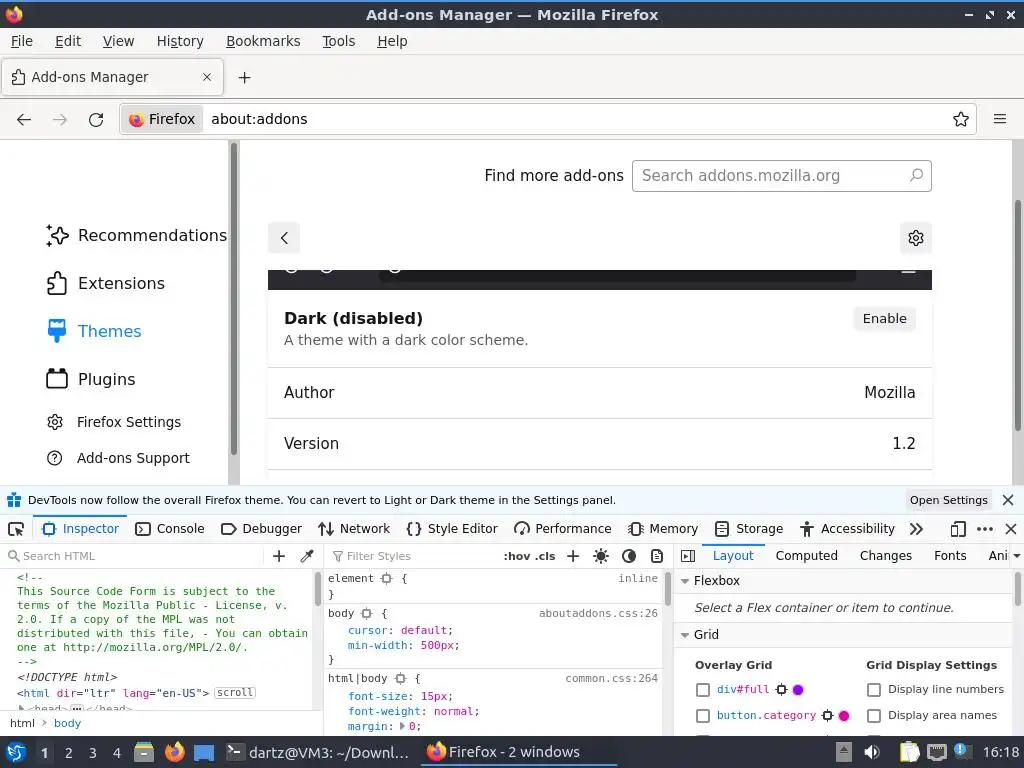Open aboutaddons.css:26 source link

(598, 614)
